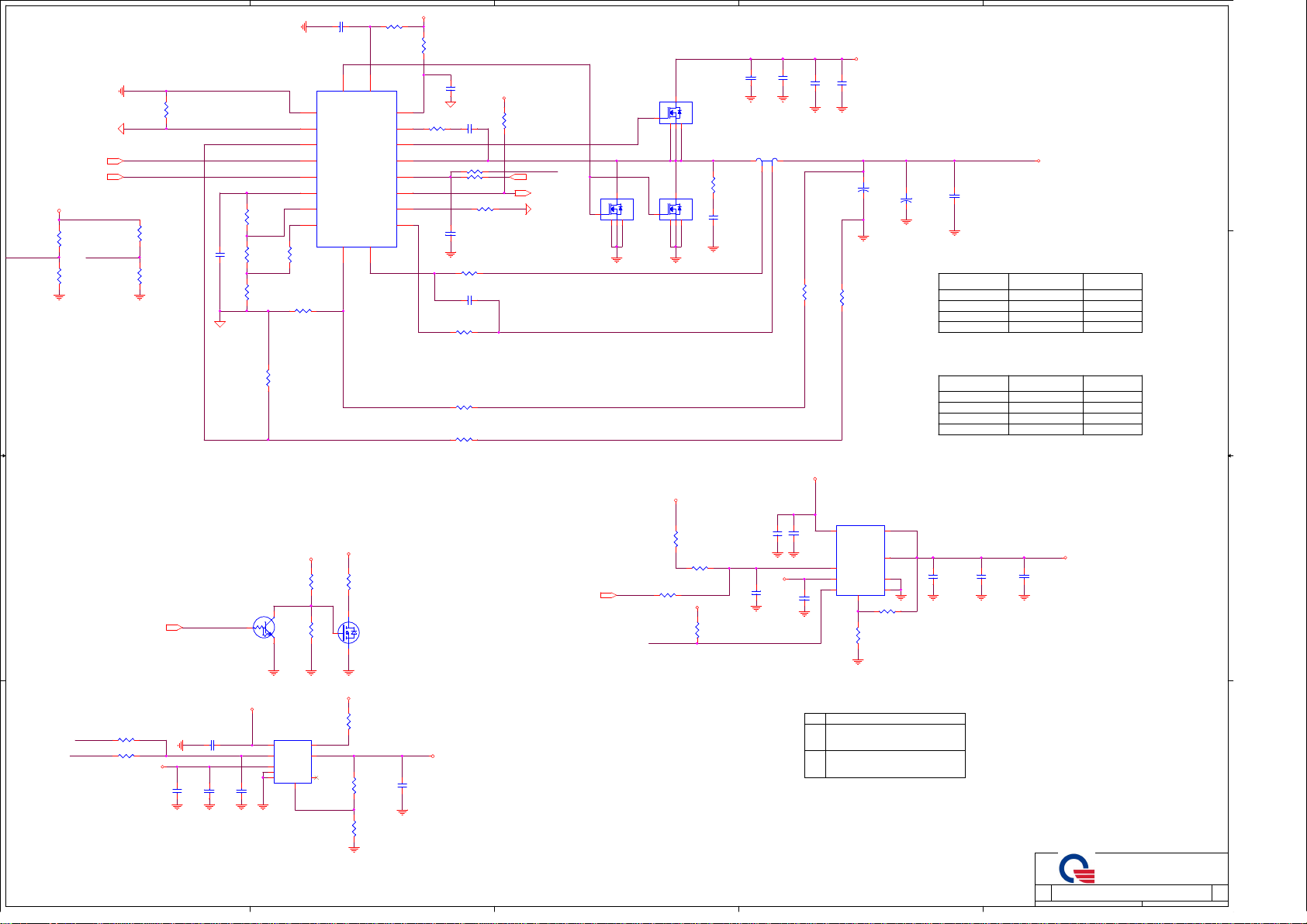
Task: Select the no-connect X mark on the small IC
Action: click(316, 778)
